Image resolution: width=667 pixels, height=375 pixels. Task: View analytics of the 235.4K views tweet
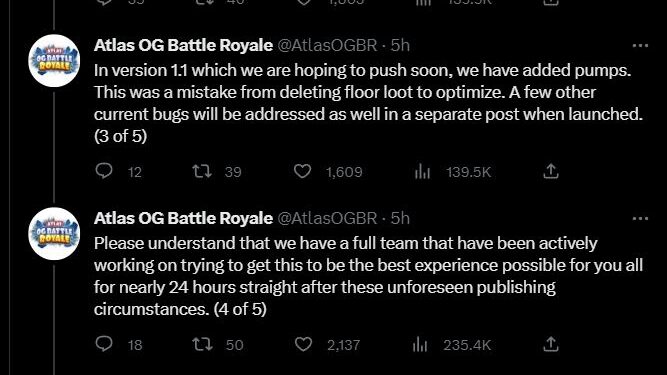pyautogui.click(x=420, y=344)
